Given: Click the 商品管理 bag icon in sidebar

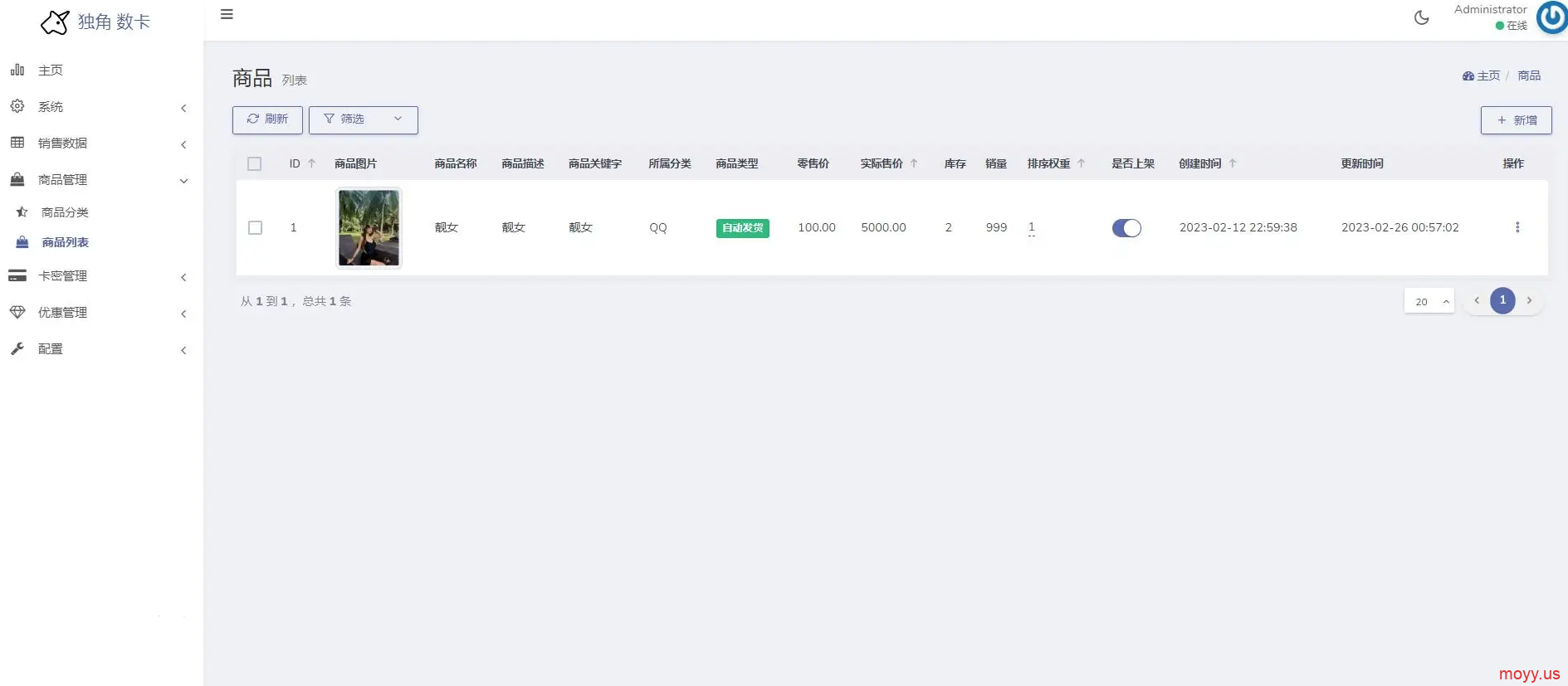Looking at the screenshot, I should tap(17, 179).
